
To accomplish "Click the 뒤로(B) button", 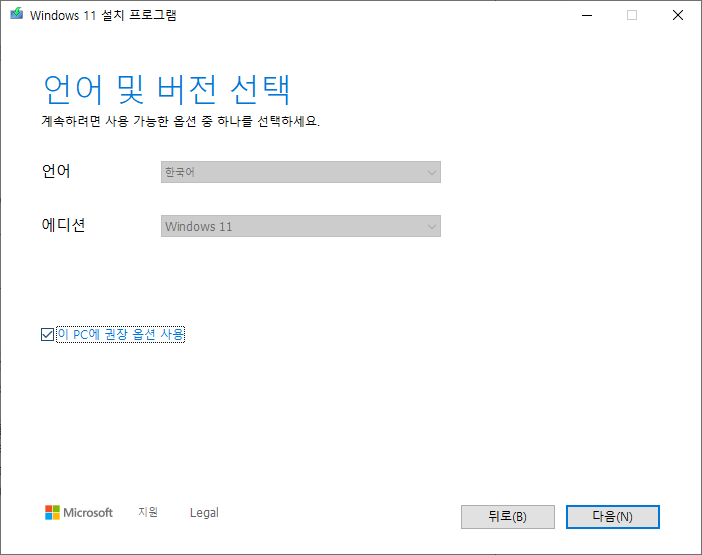I will pos(508,517).
